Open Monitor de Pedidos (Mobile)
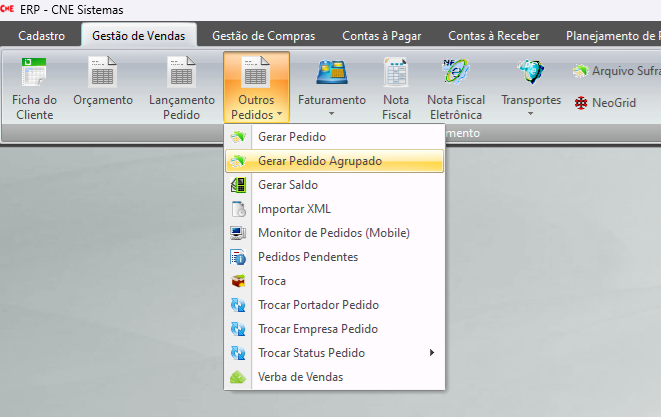Viewport: 661px width, 417px height. (x=333, y=233)
